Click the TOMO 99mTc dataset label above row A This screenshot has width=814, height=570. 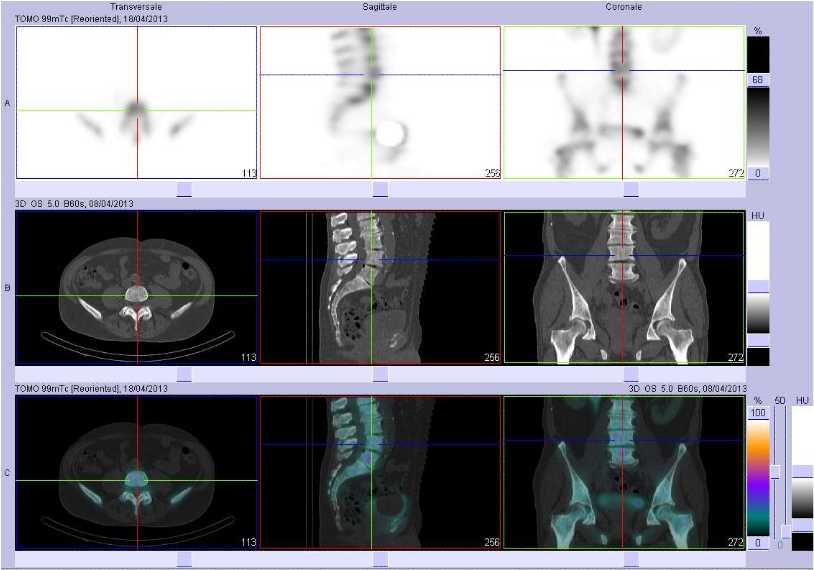(91, 19)
